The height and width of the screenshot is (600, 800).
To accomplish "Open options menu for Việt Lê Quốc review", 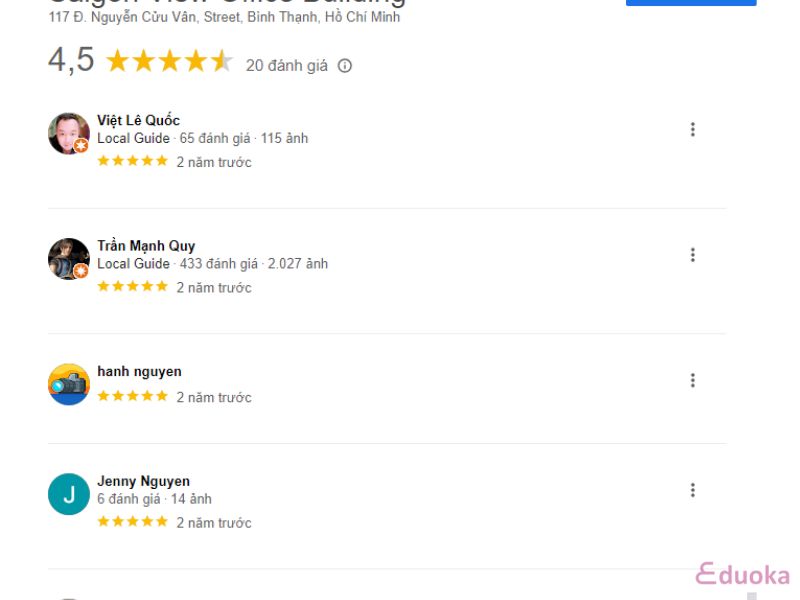I will (x=692, y=130).
